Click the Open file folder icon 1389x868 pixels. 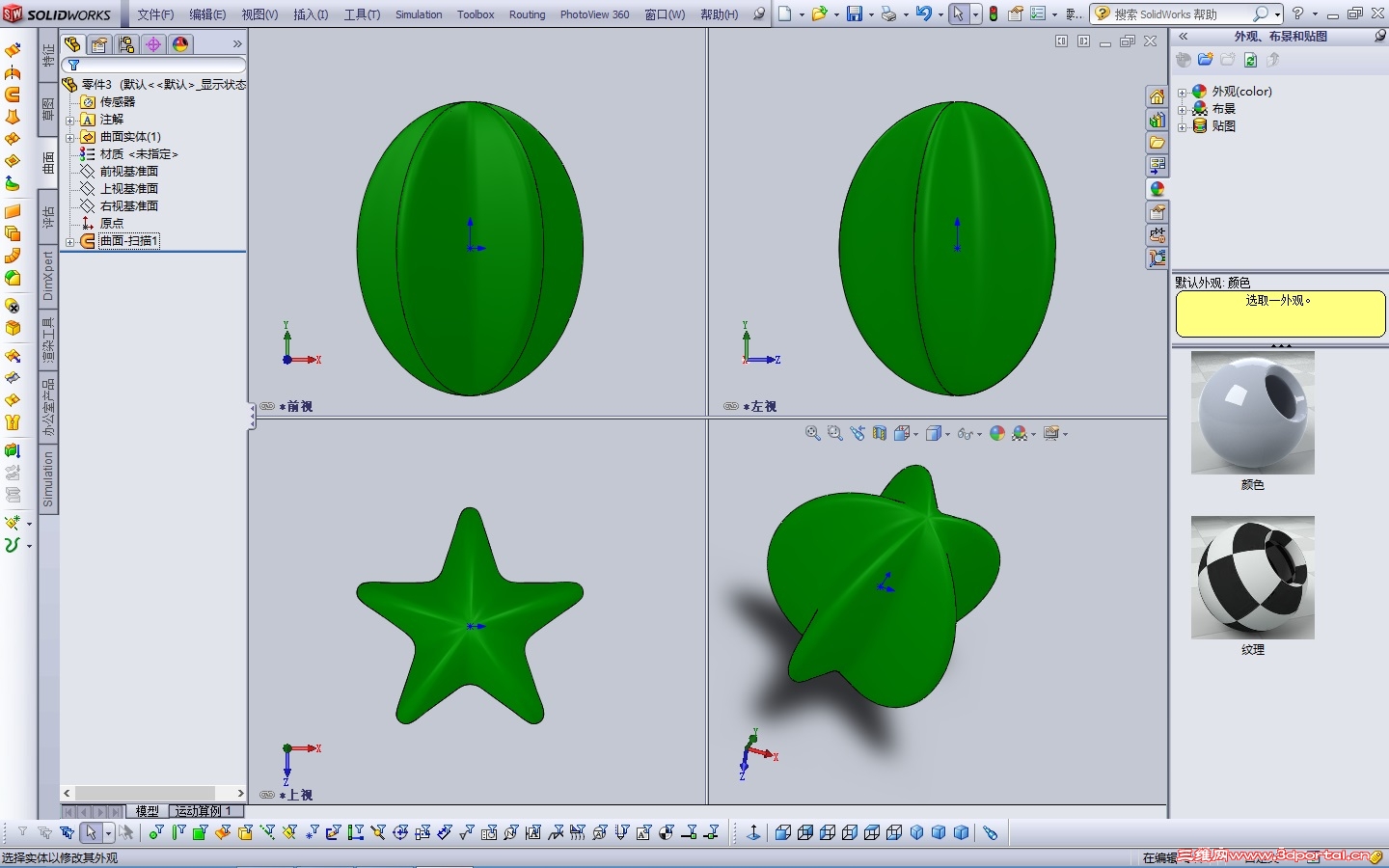820,14
